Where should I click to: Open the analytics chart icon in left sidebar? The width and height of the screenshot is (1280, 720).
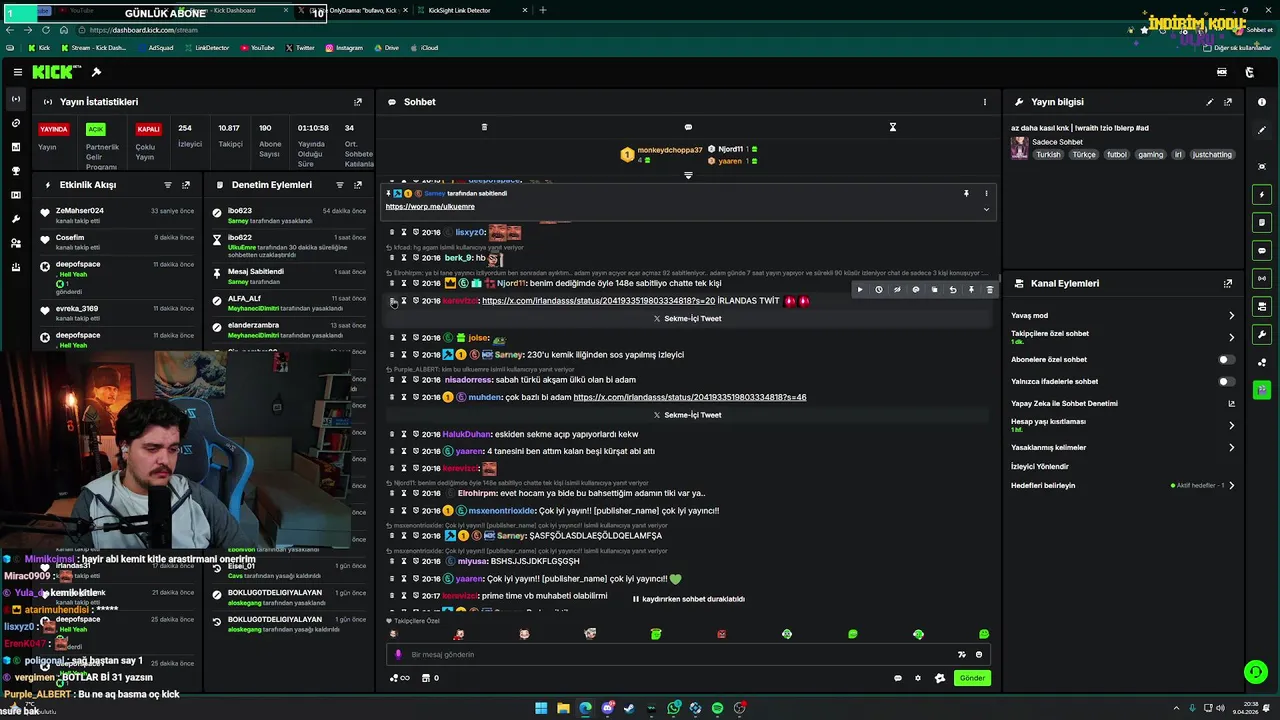pyautogui.click(x=15, y=147)
